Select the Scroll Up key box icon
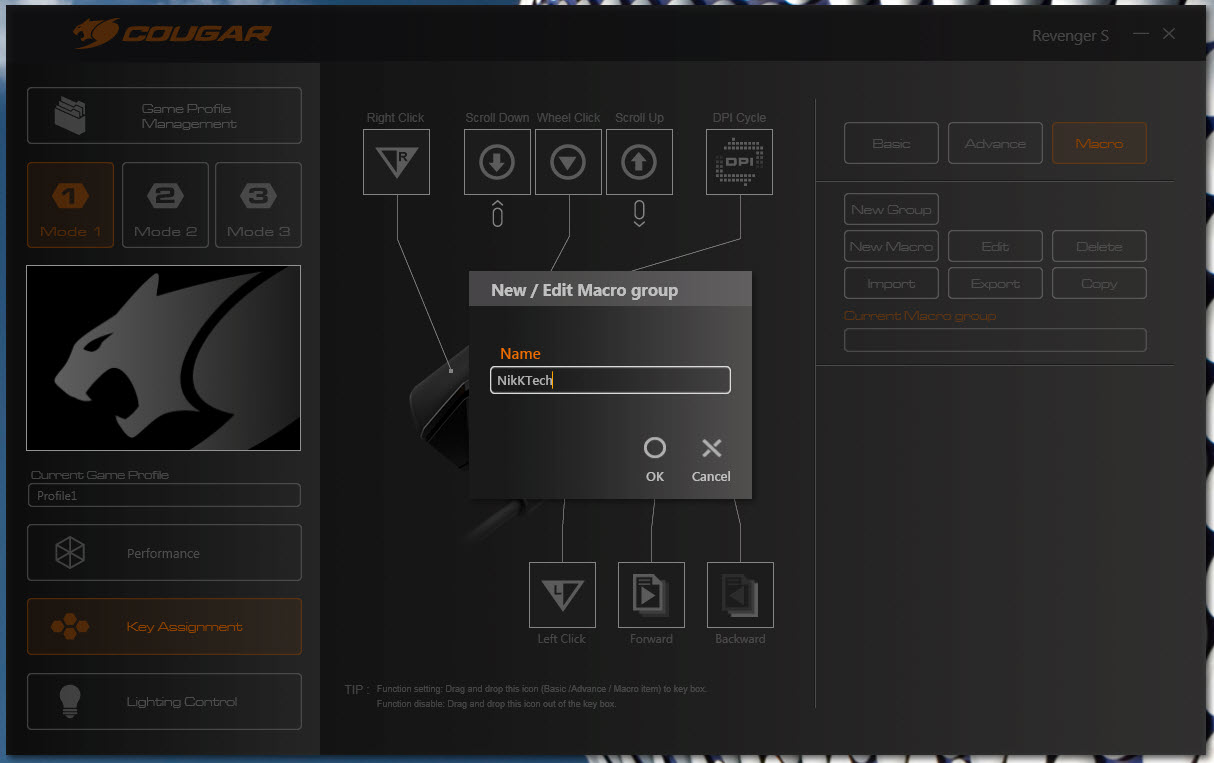 pos(639,162)
